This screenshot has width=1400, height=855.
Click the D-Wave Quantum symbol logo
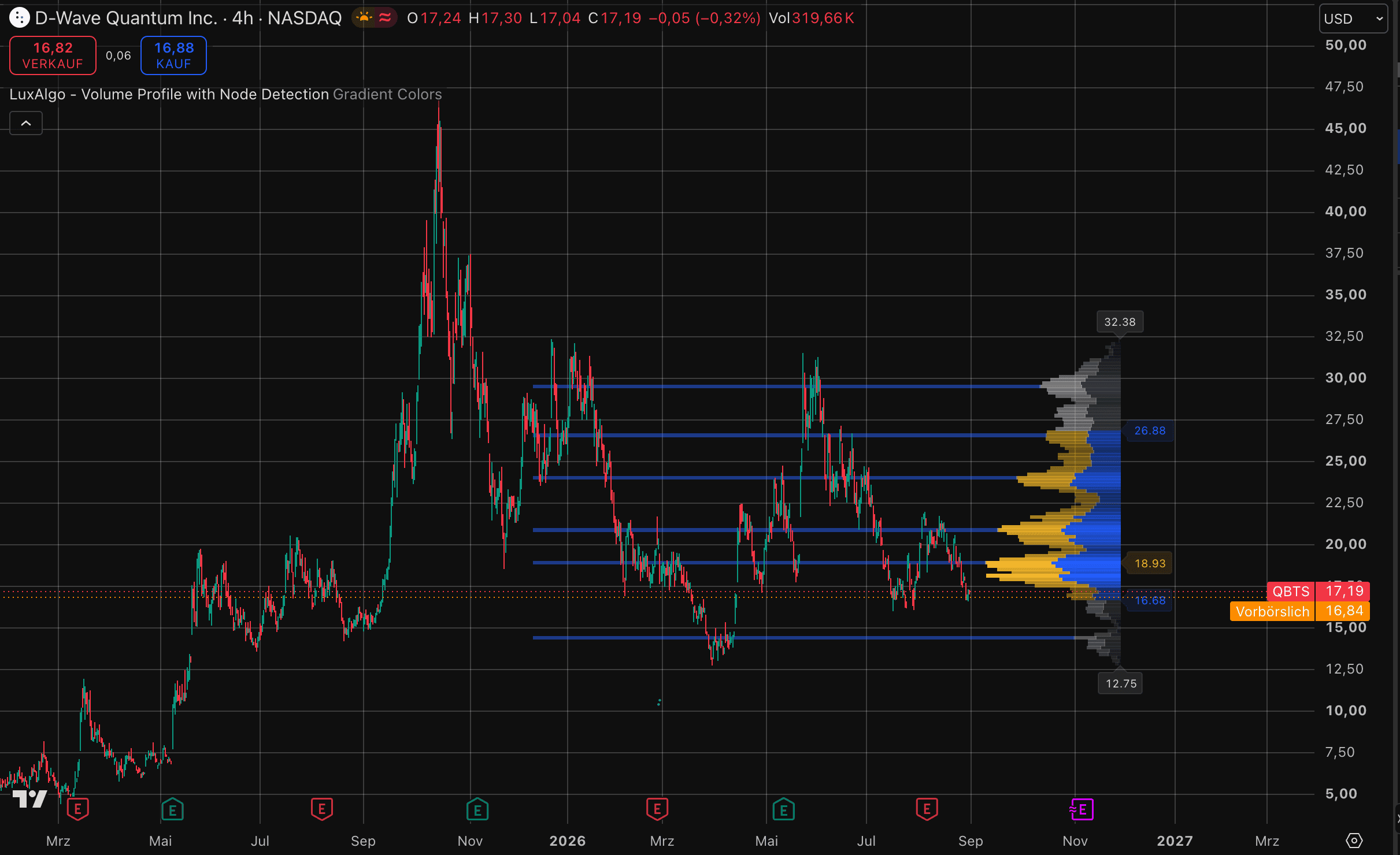(x=19, y=18)
